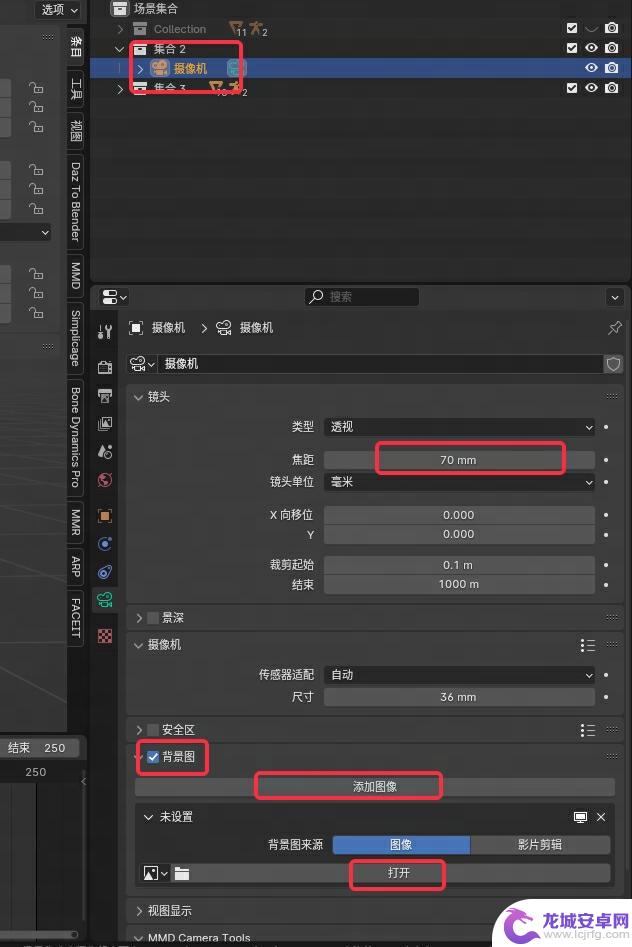Click folder icon beside 打开 button
This screenshot has width=632, height=947.
(182, 873)
